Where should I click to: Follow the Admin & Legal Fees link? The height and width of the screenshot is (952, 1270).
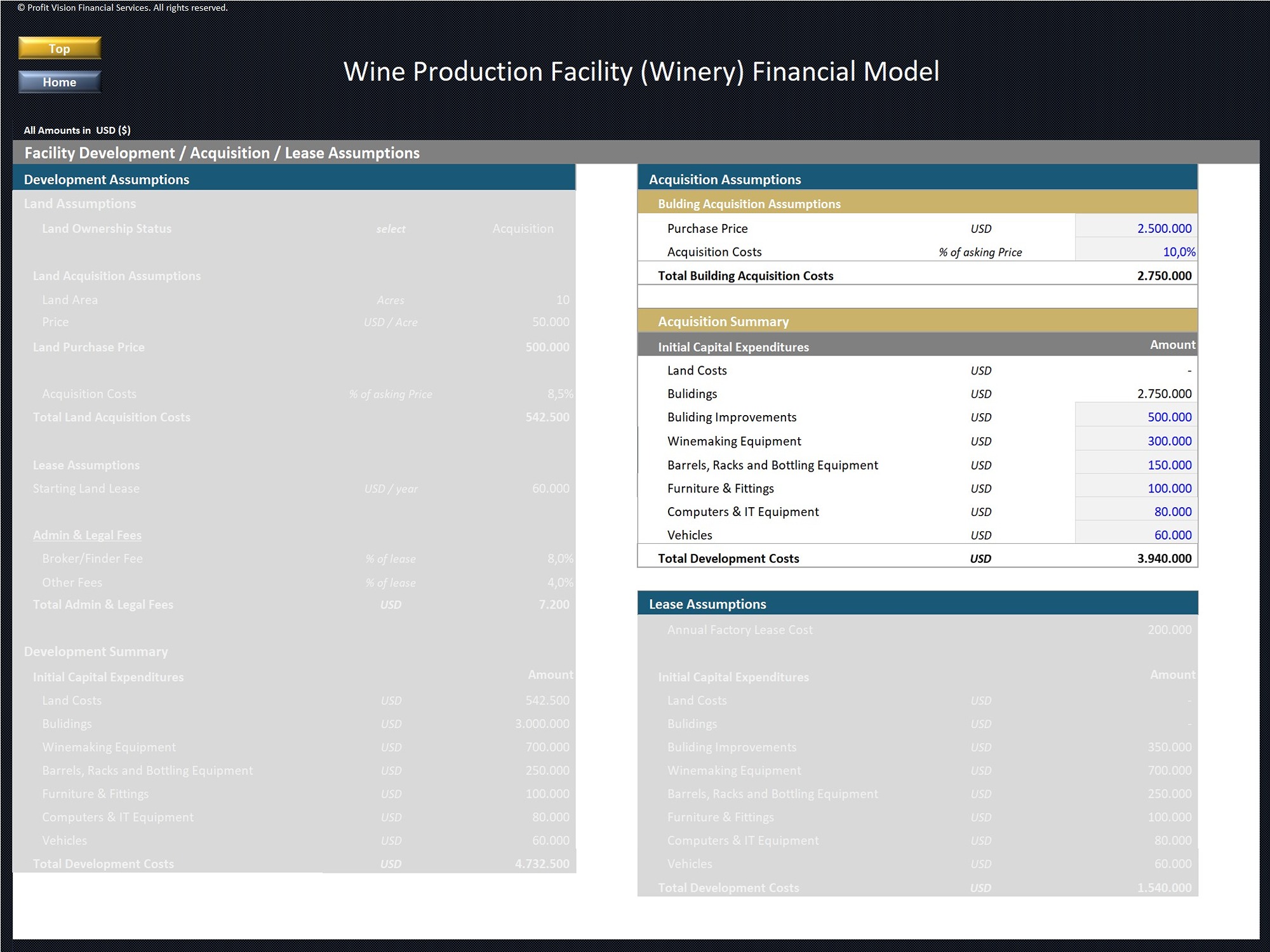[x=87, y=535]
